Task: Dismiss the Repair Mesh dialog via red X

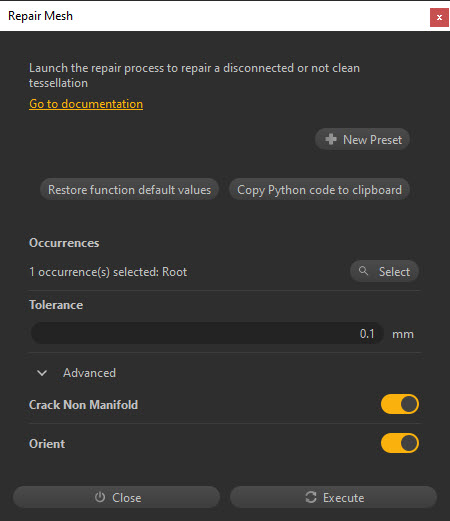Action: tap(439, 17)
